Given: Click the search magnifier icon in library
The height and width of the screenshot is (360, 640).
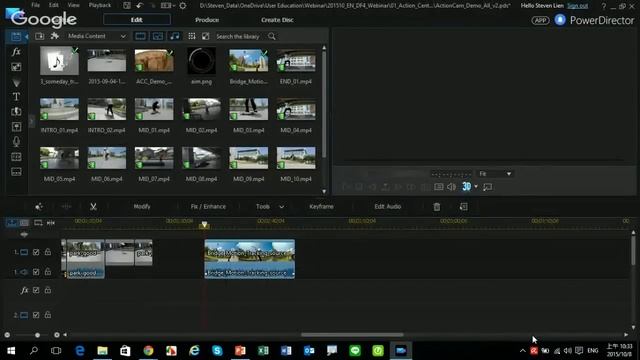Looking at the screenshot, I should [x=272, y=36].
